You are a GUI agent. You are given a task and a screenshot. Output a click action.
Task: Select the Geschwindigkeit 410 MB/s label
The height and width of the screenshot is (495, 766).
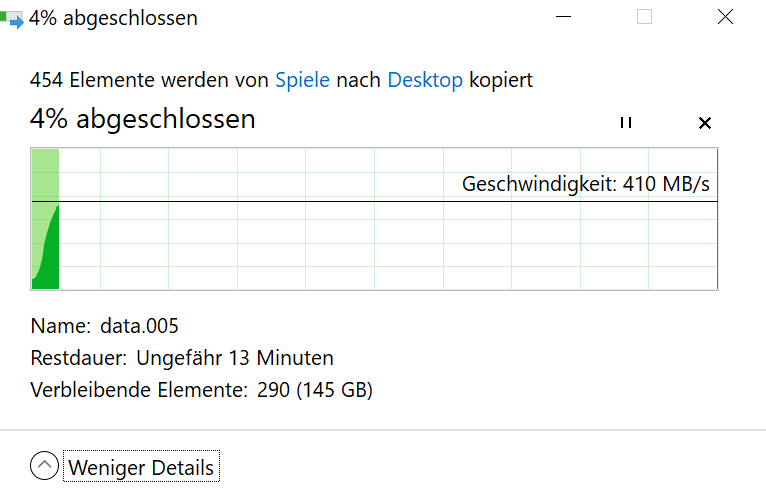click(x=586, y=184)
